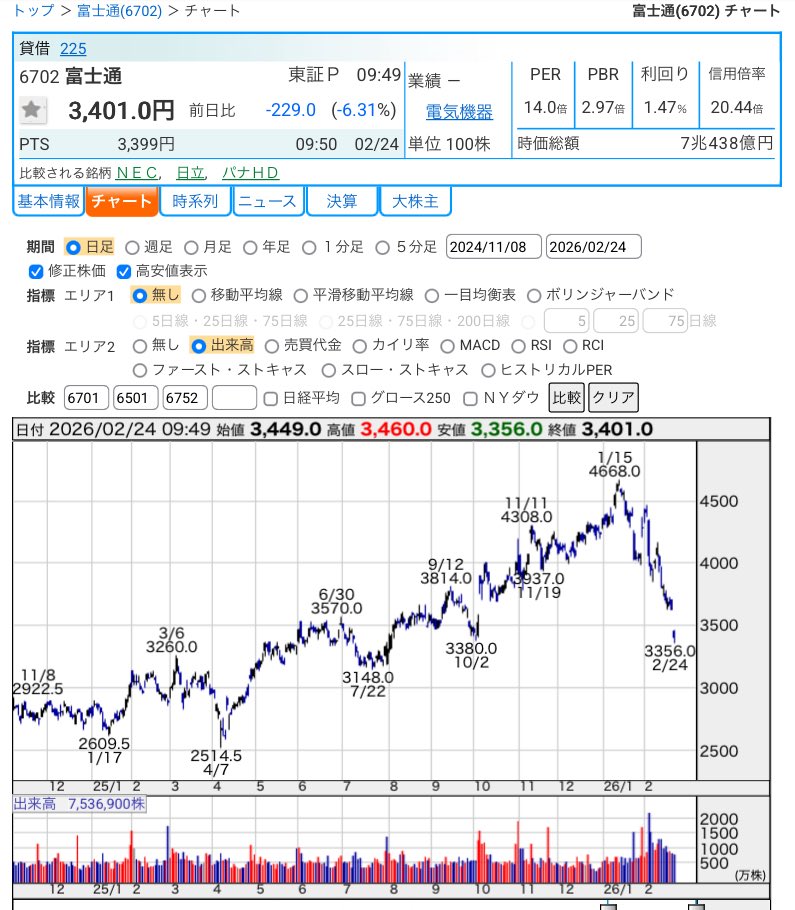Toggle the 修正株価 checkbox
The width and height of the screenshot is (795, 910).
click(x=36, y=272)
